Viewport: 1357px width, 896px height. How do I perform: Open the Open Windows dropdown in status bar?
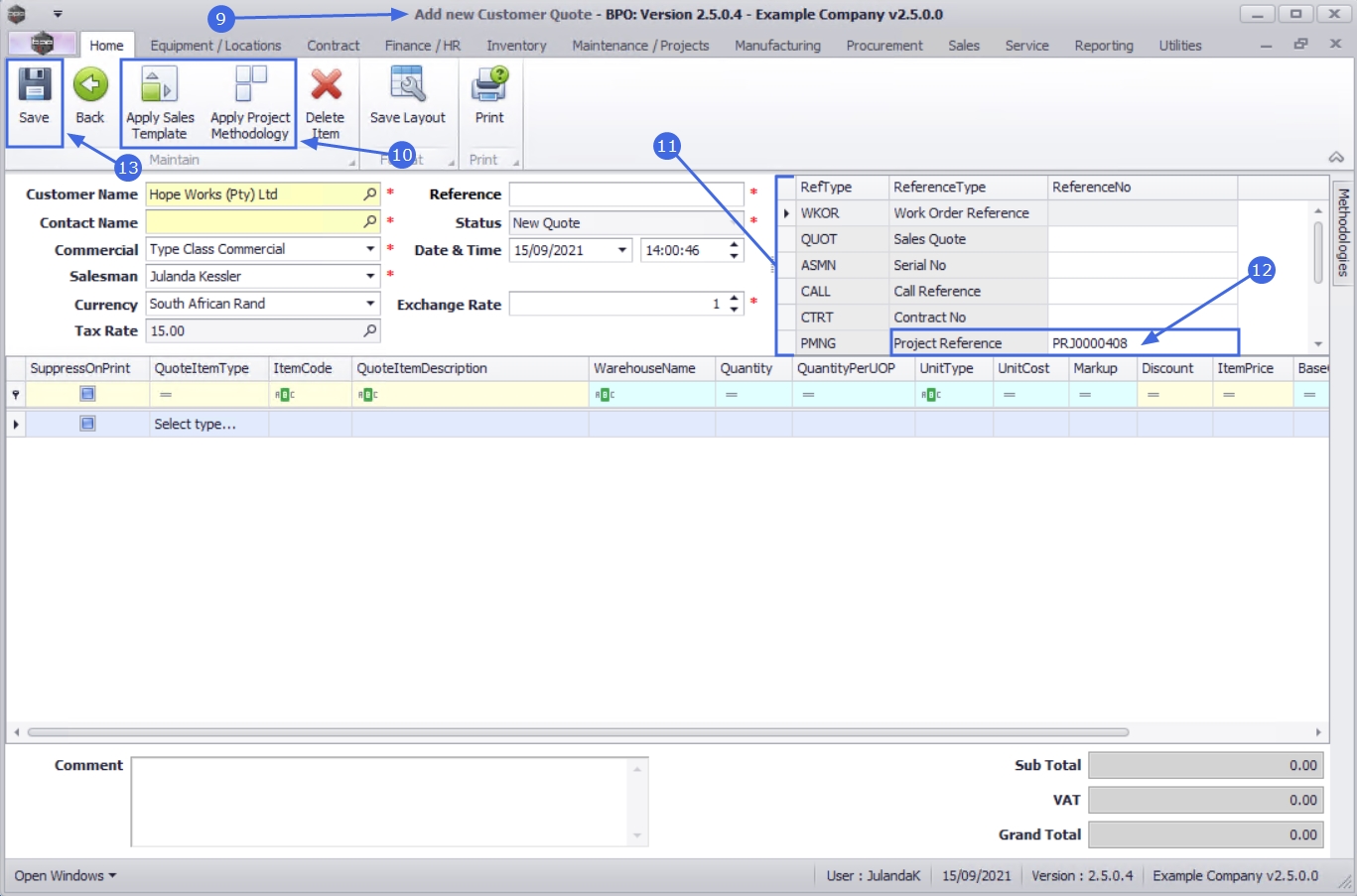coord(66,876)
